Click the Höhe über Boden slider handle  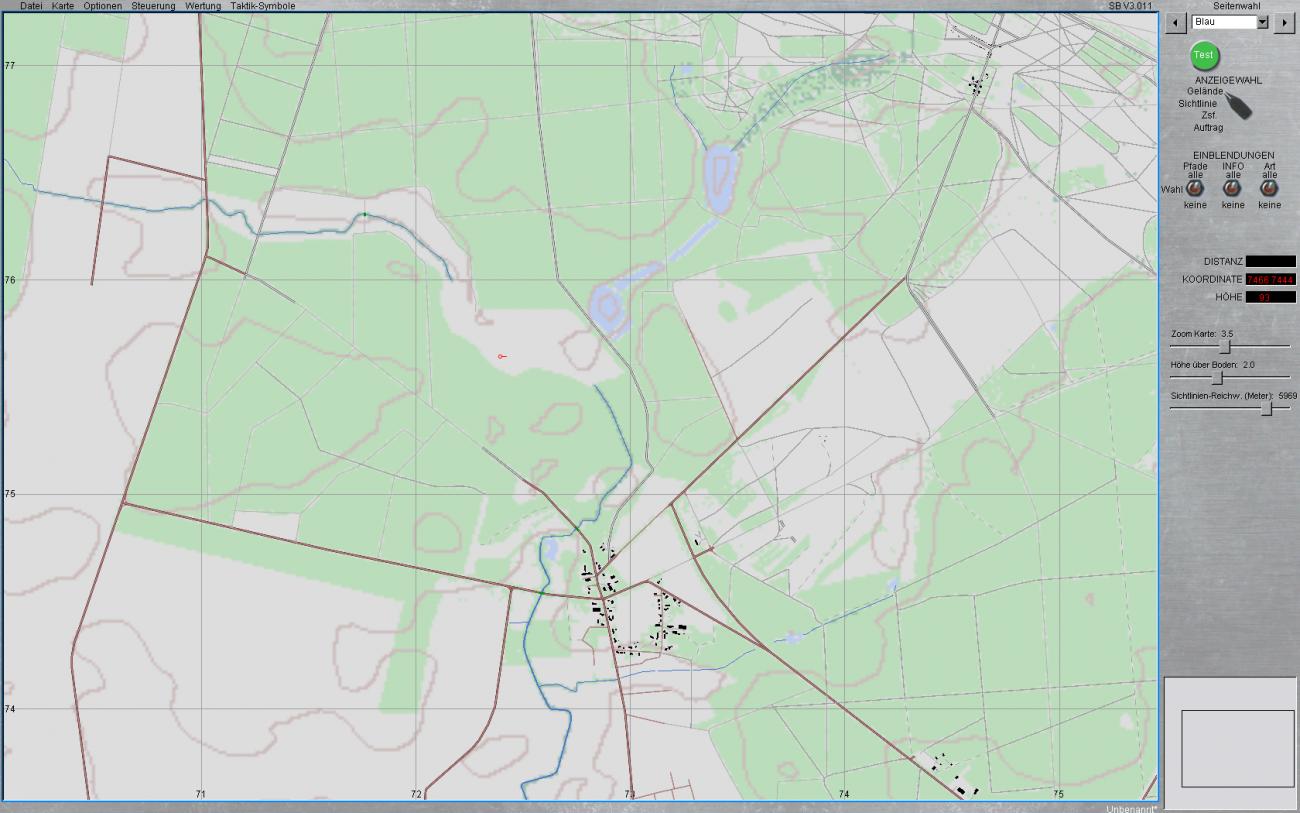click(x=1217, y=378)
